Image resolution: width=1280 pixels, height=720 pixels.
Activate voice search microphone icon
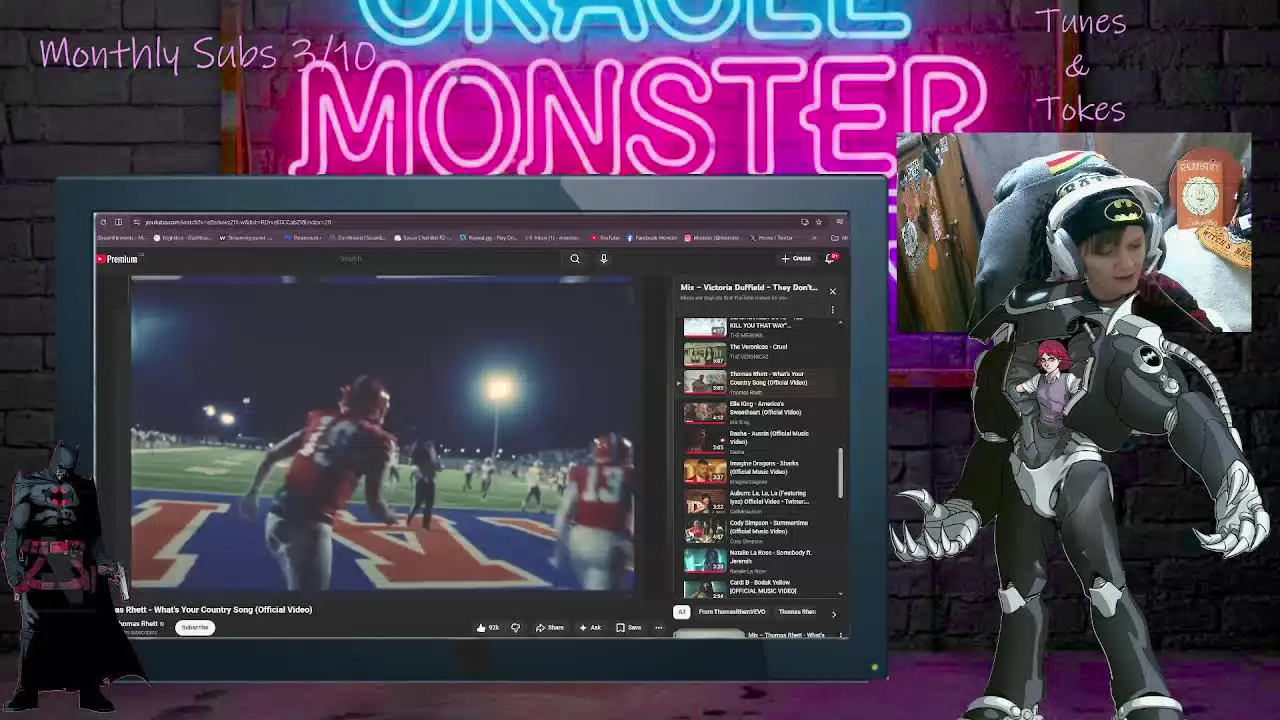point(604,259)
